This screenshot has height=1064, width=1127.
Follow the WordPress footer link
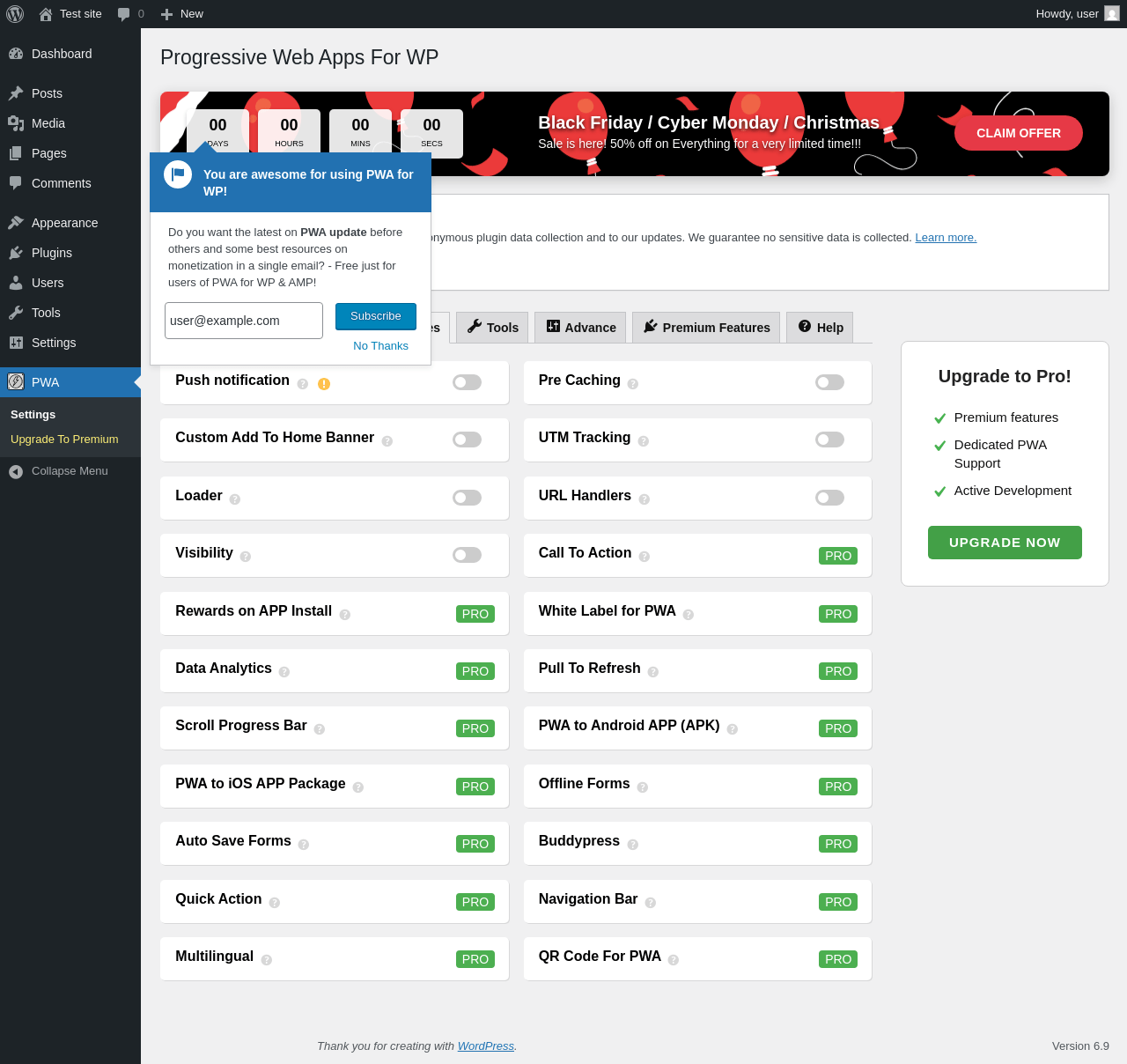click(486, 1046)
